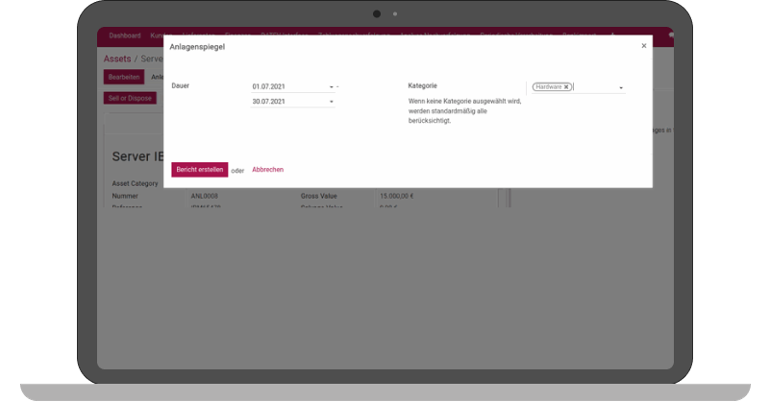The image size is (770, 402).
Task: Click the Nummer value ANL0008
Action: pyautogui.click(x=205, y=197)
